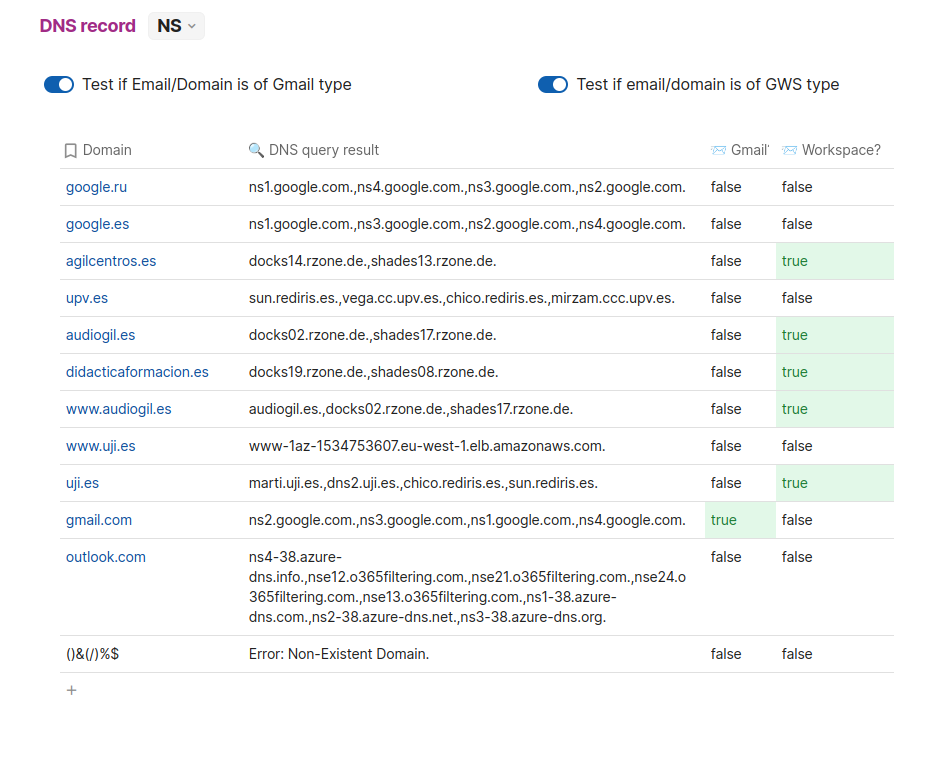Click the DNS query result column header

(324, 150)
